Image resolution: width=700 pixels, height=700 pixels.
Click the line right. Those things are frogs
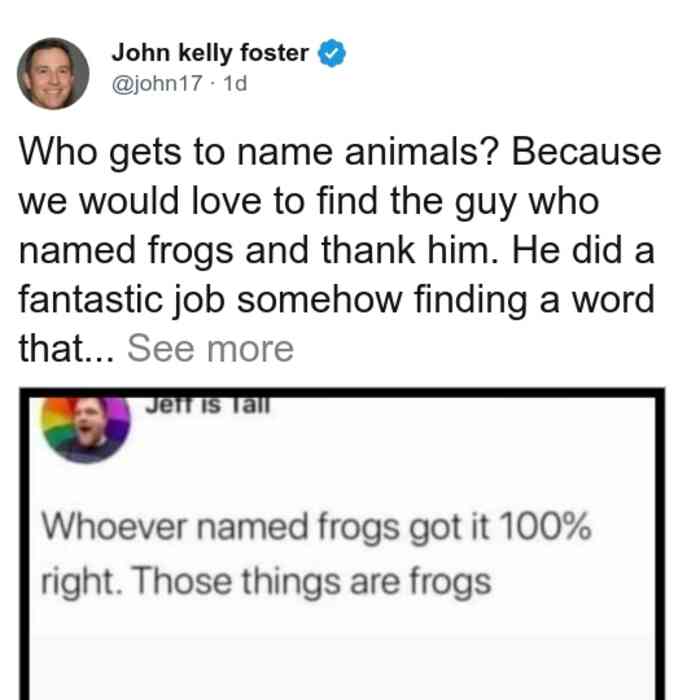266,582
